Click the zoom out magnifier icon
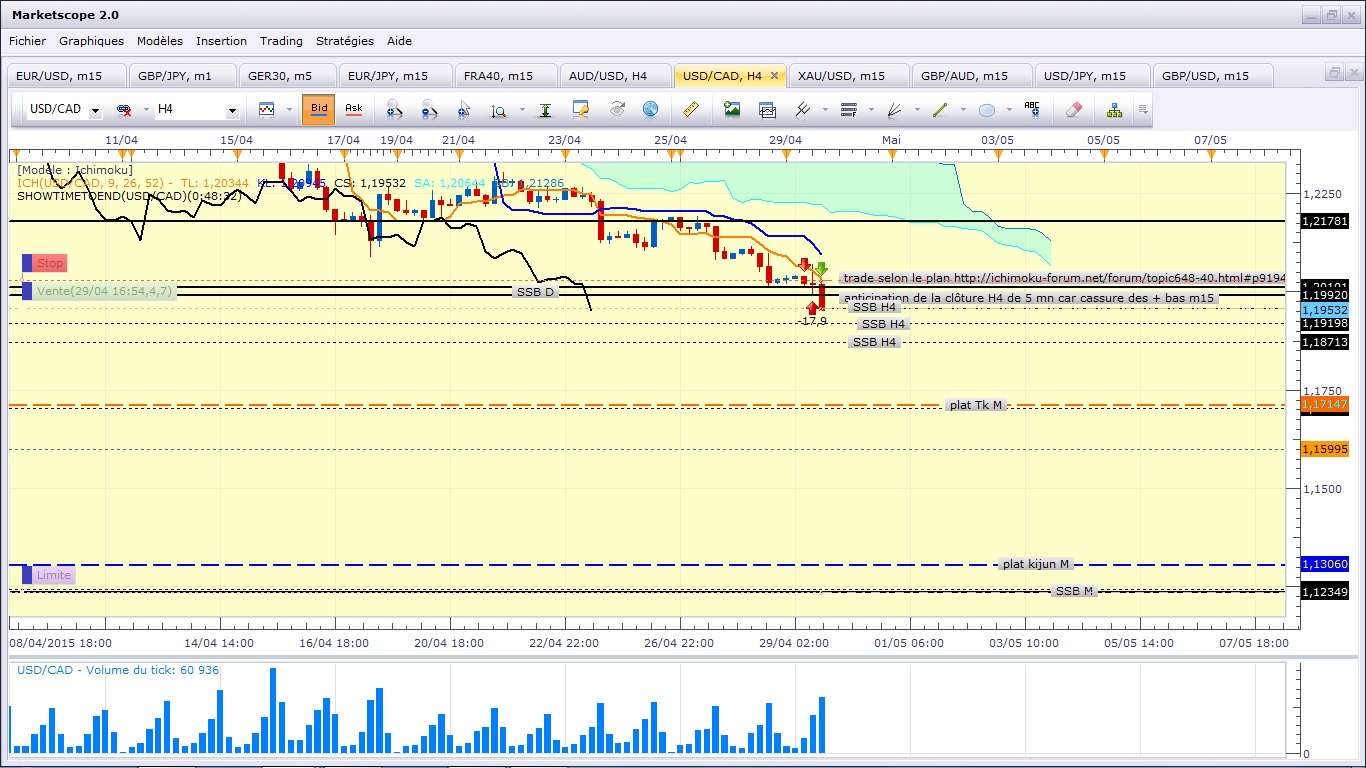The height and width of the screenshot is (768, 1366). [x=428, y=109]
